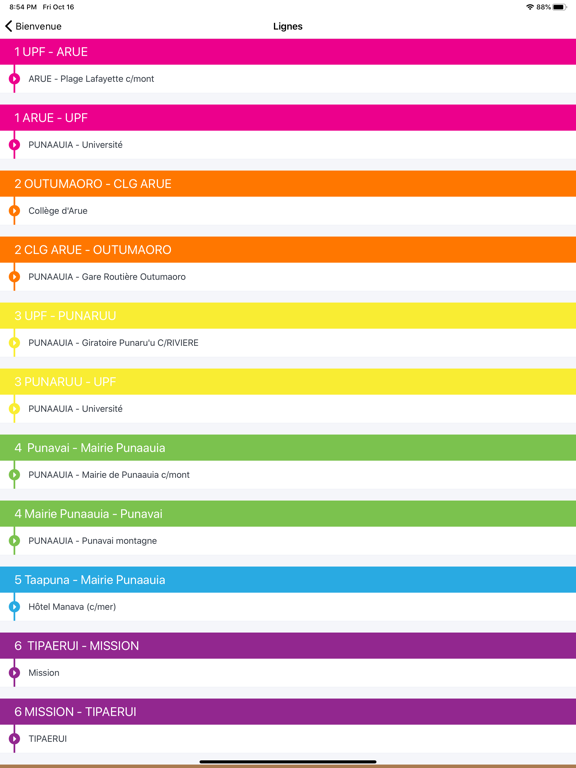Go back to Bienvenue screen
Screen dimensions: 576x768
(x=33, y=26)
